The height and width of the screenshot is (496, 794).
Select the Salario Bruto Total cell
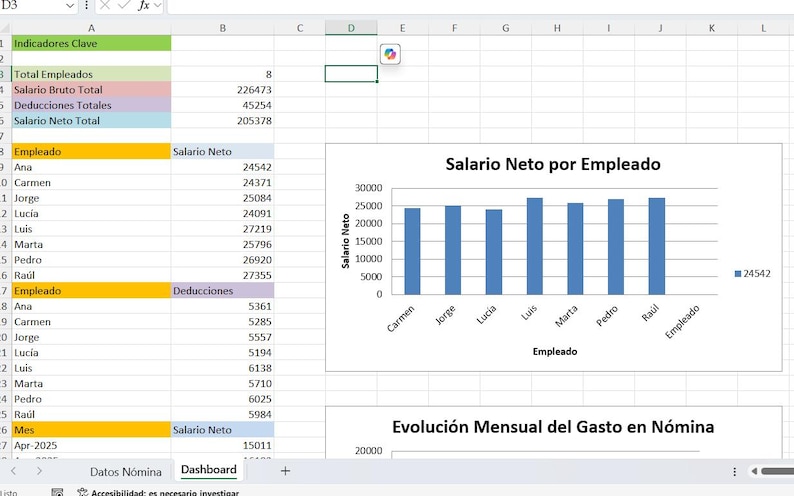point(91,90)
